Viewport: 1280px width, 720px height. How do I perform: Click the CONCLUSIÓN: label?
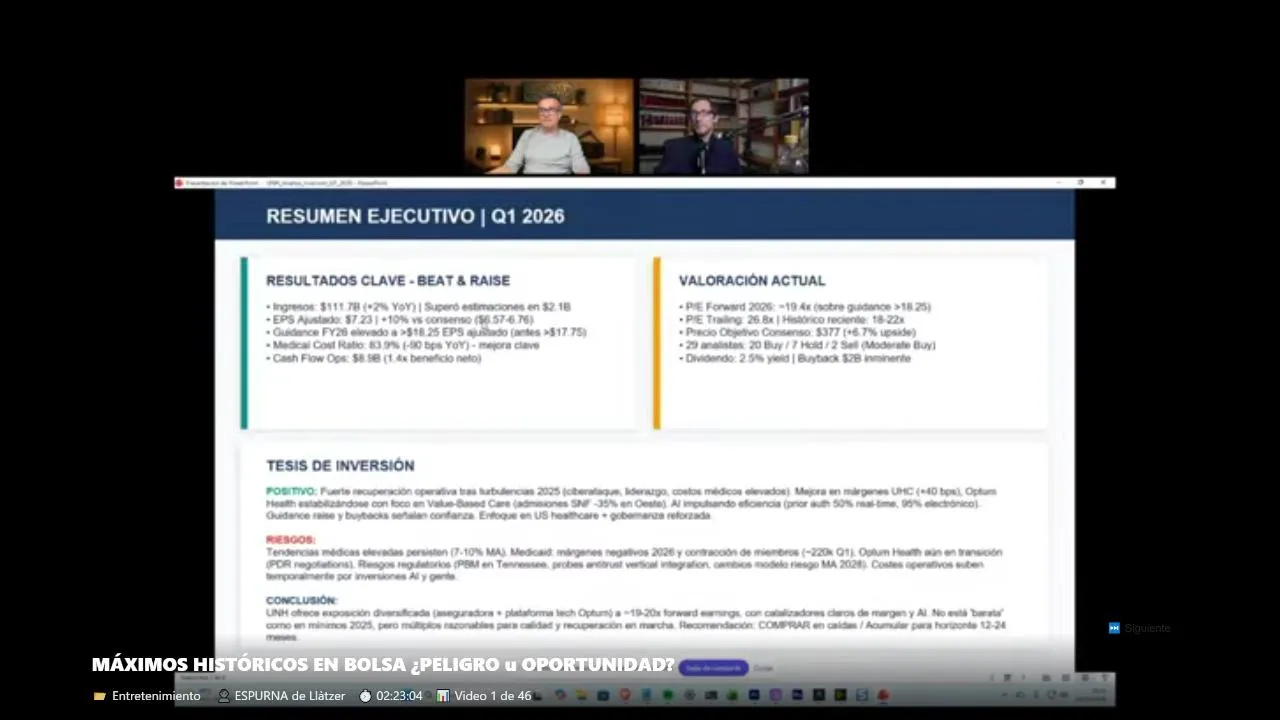click(x=302, y=601)
